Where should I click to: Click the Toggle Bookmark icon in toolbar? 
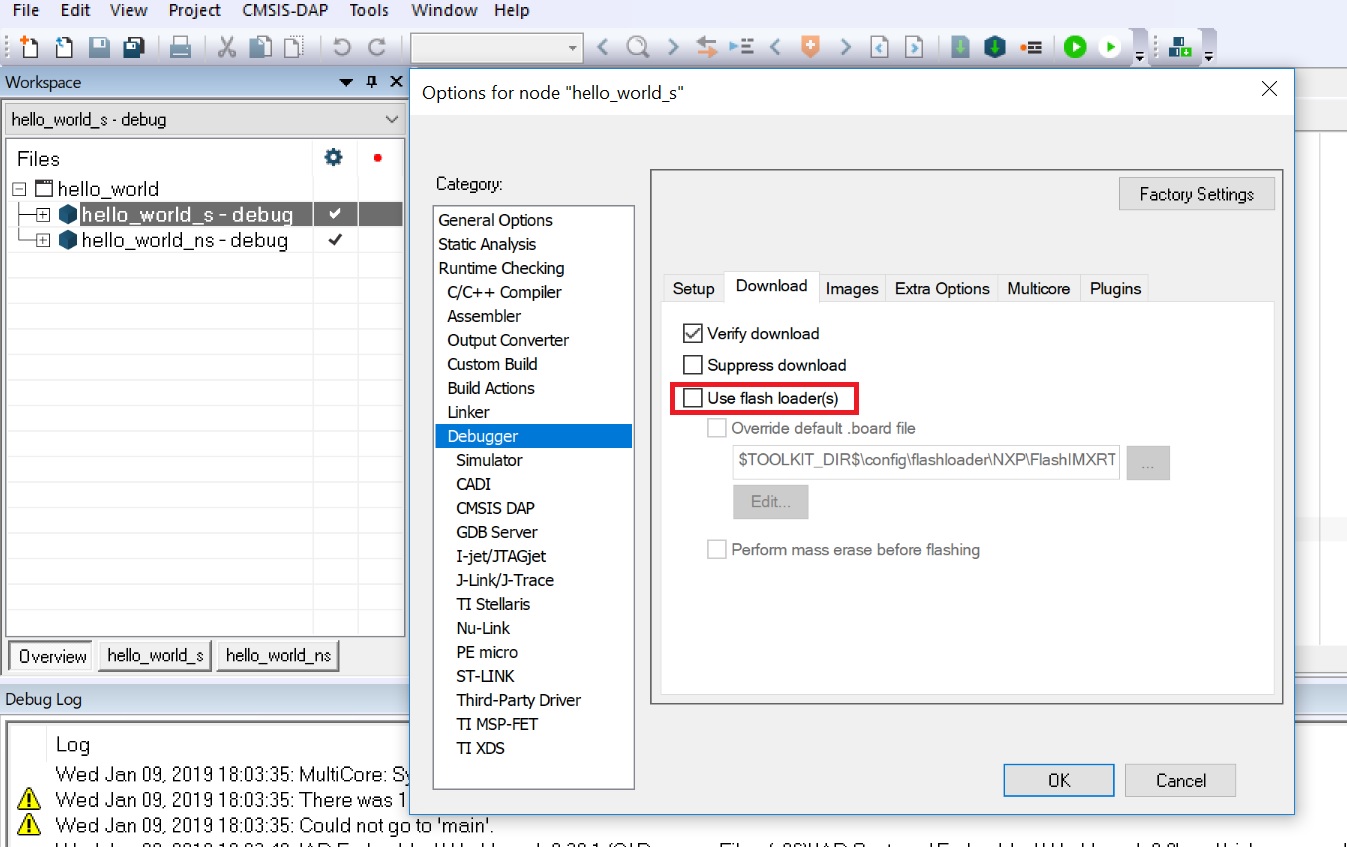pos(811,47)
